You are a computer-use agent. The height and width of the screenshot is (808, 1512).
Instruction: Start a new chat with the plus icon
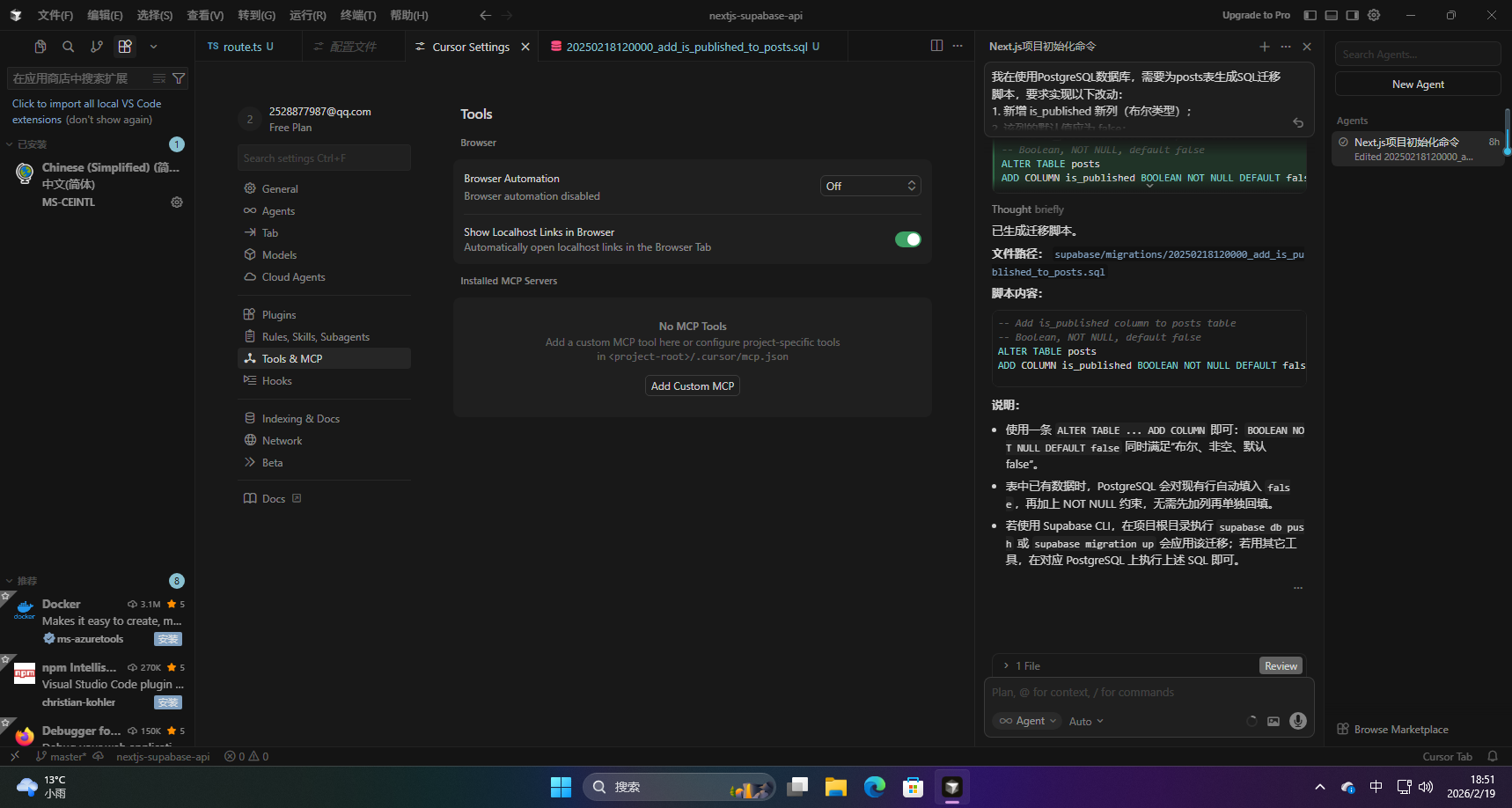tap(1265, 47)
